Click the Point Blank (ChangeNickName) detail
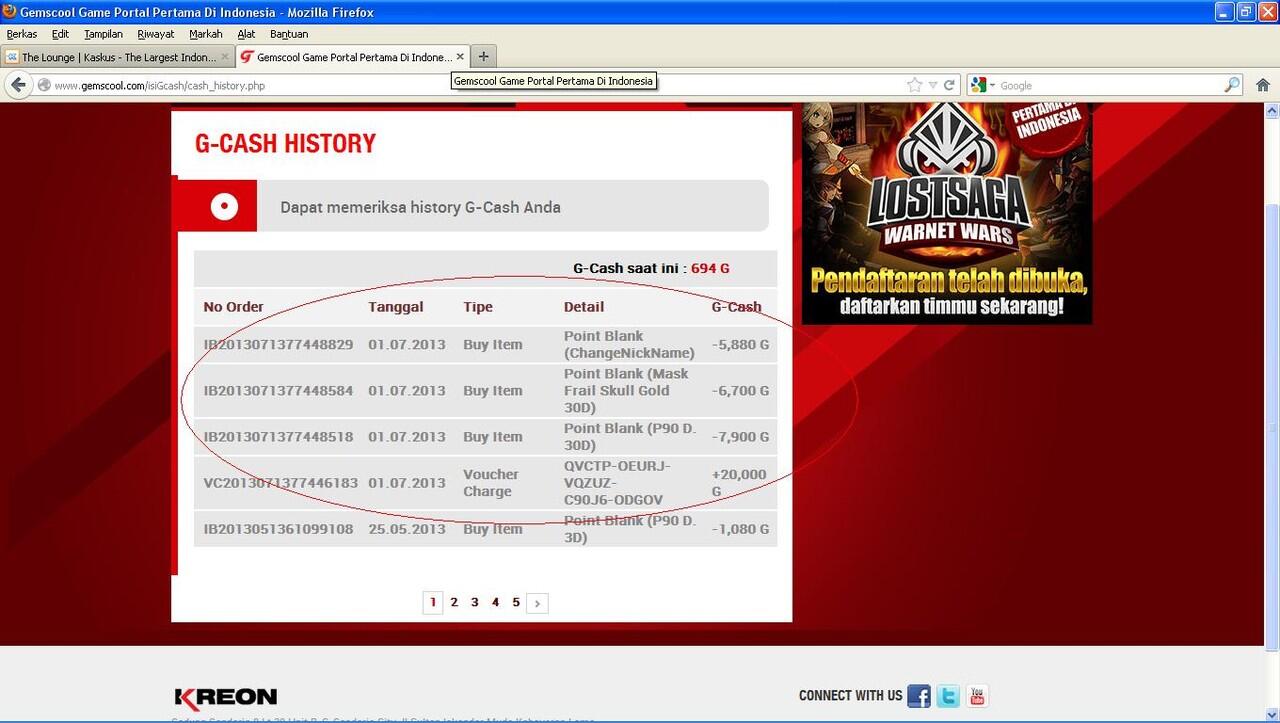 click(629, 345)
